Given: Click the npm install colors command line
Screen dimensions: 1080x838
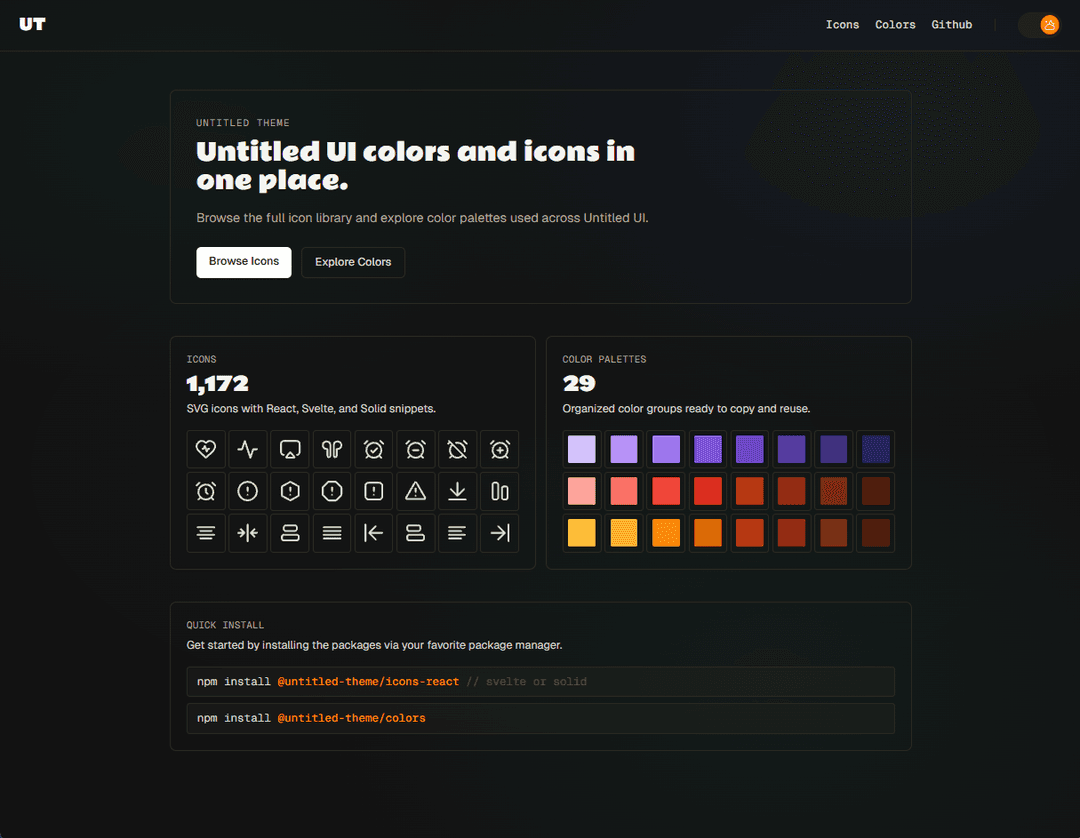Looking at the screenshot, I should (x=540, y=718).
